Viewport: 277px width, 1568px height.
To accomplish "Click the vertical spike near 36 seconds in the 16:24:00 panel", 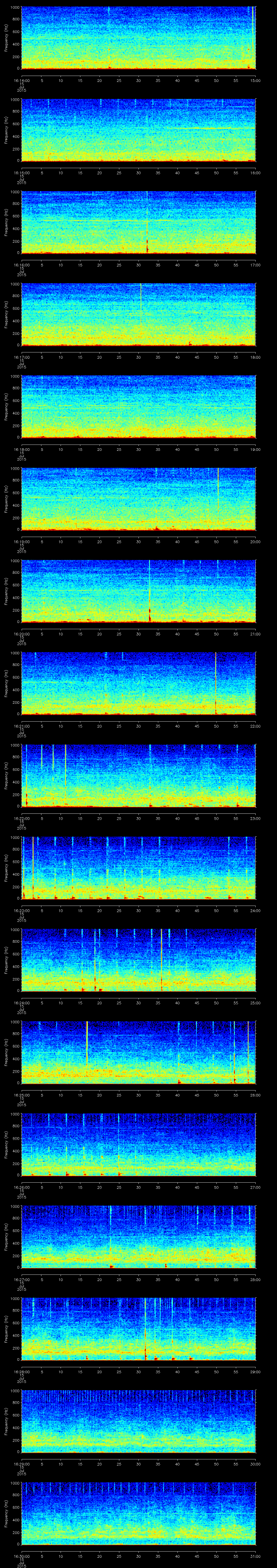I will 161,959.
